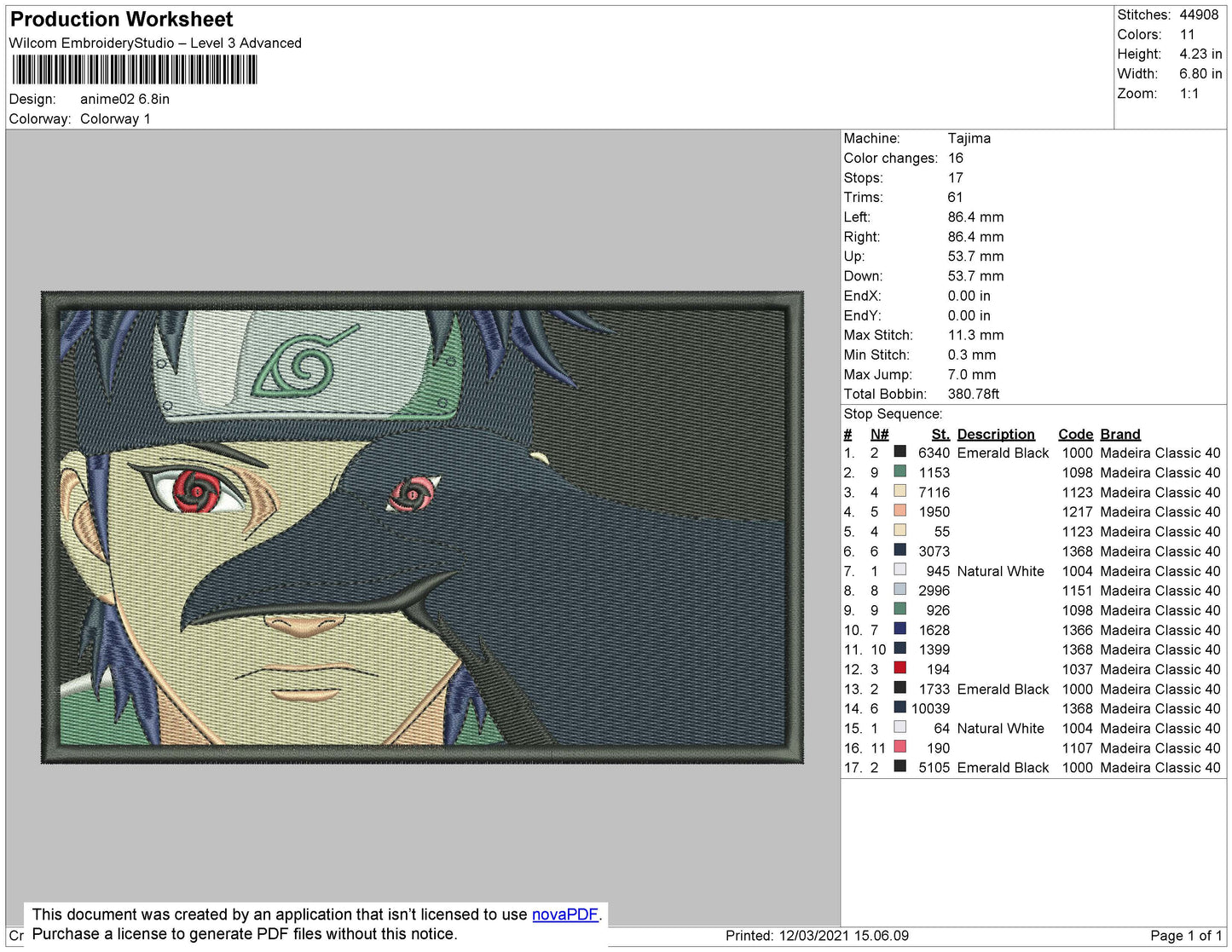The image size is (1232, 952).
Task: Click the navy swatch at stop 6
Action: tap(900, 551)
